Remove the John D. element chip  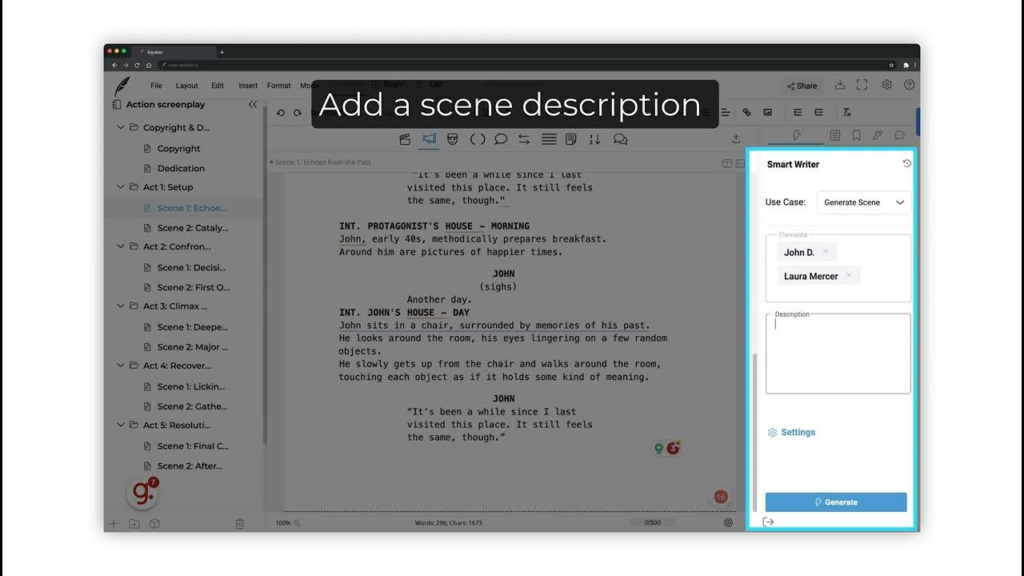(x=825, y=251)
